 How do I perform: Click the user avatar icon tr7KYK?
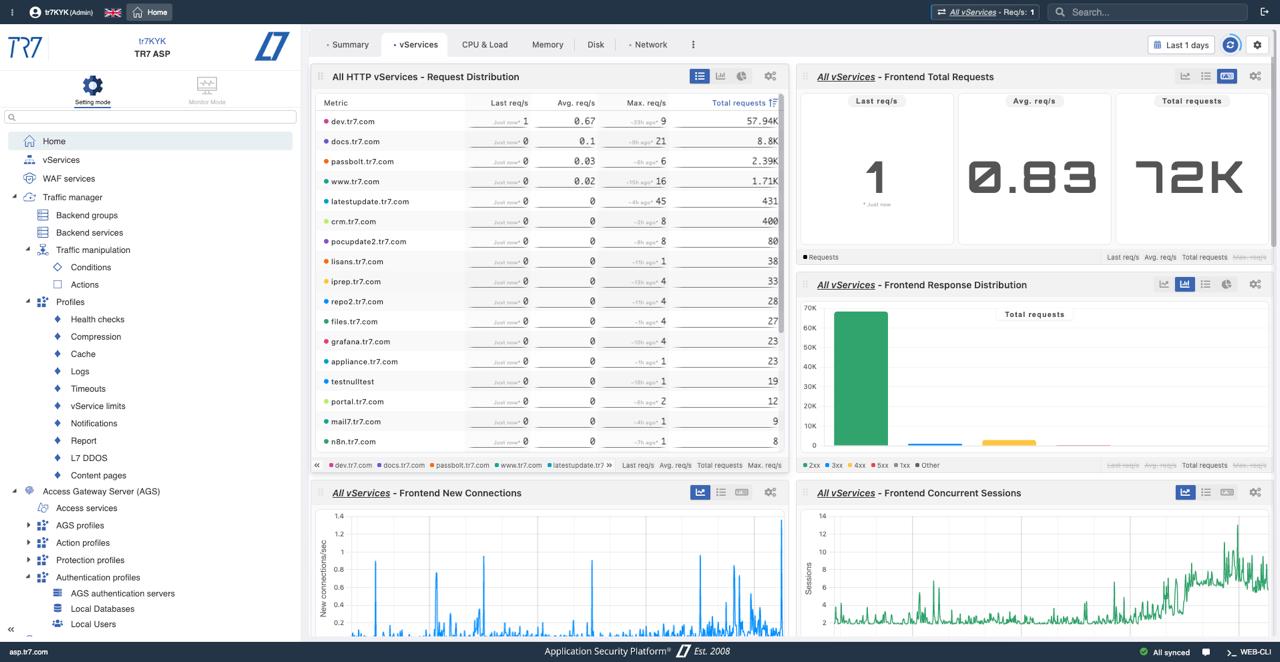coord(36,12)
